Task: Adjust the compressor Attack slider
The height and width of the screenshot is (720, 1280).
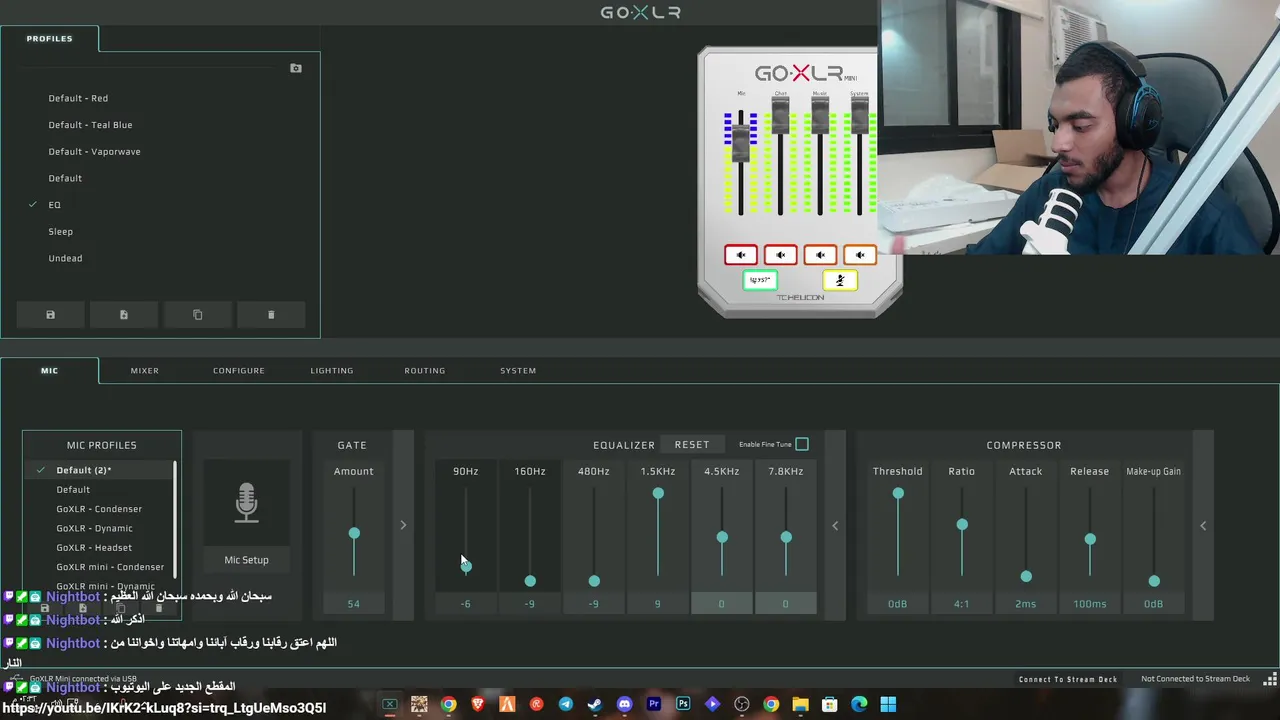Action: [x=1026, y=576]
